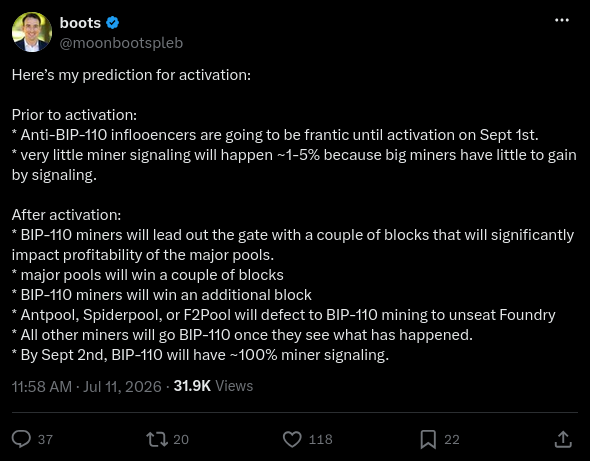Open the boots profile picture
This screenshot has width=590, height=461.
[x=32, y=32]
